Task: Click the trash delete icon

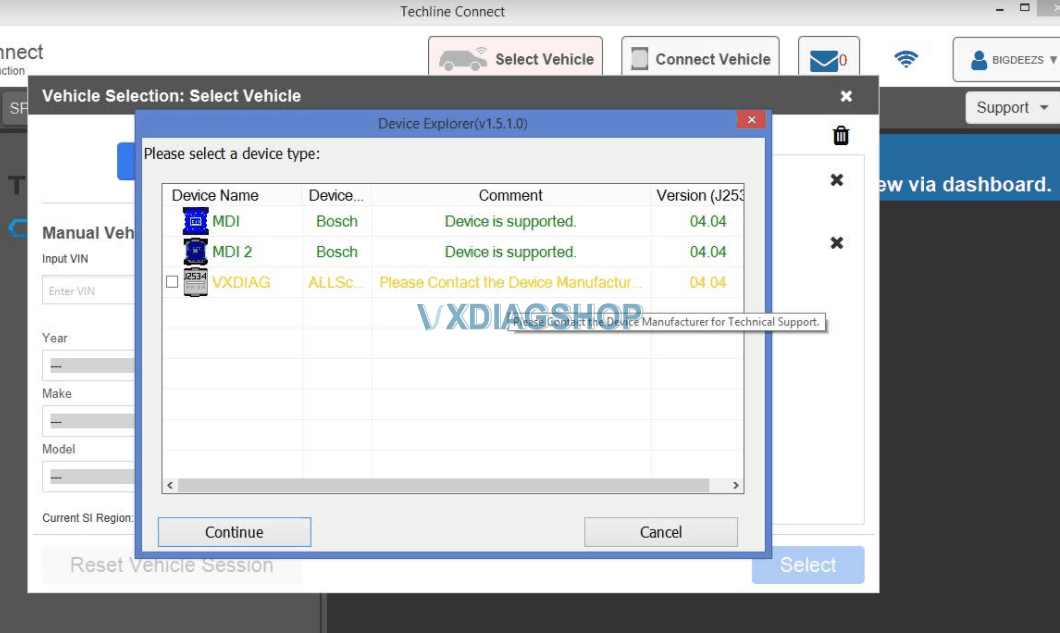Action: pos(841,135)
